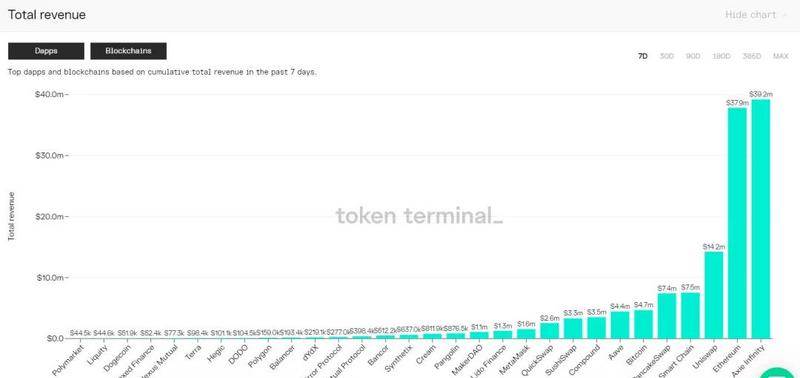Select the Uniswap $14.2m bar
Image resolution: width=800 pixels, height=378 pixels.
[x=714, y=295]
